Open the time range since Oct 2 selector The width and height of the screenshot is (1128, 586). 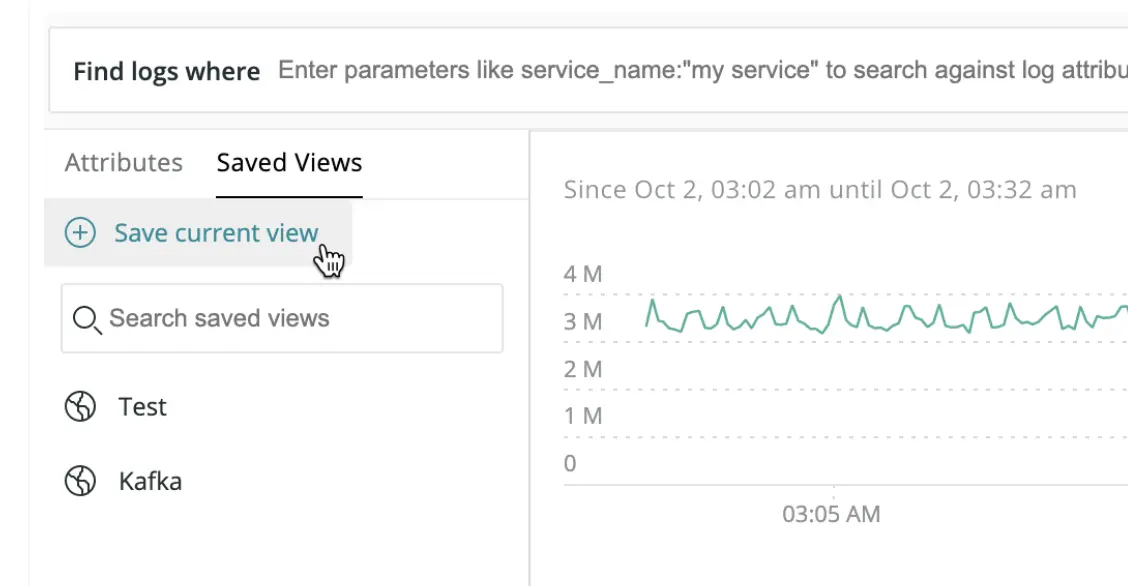click(819, 189)
